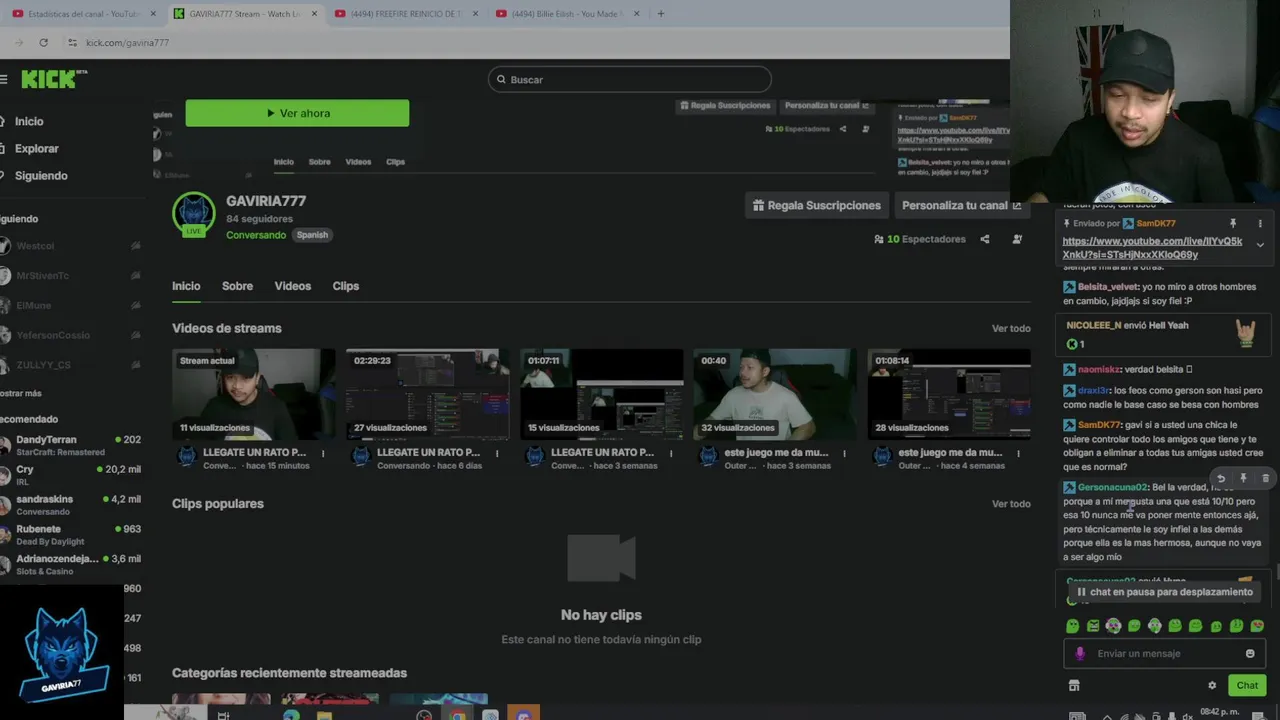The width and height of the screenshot is (1280, 720).
Task: Open recommended channel Cry
Action: (x=70, y=475)
